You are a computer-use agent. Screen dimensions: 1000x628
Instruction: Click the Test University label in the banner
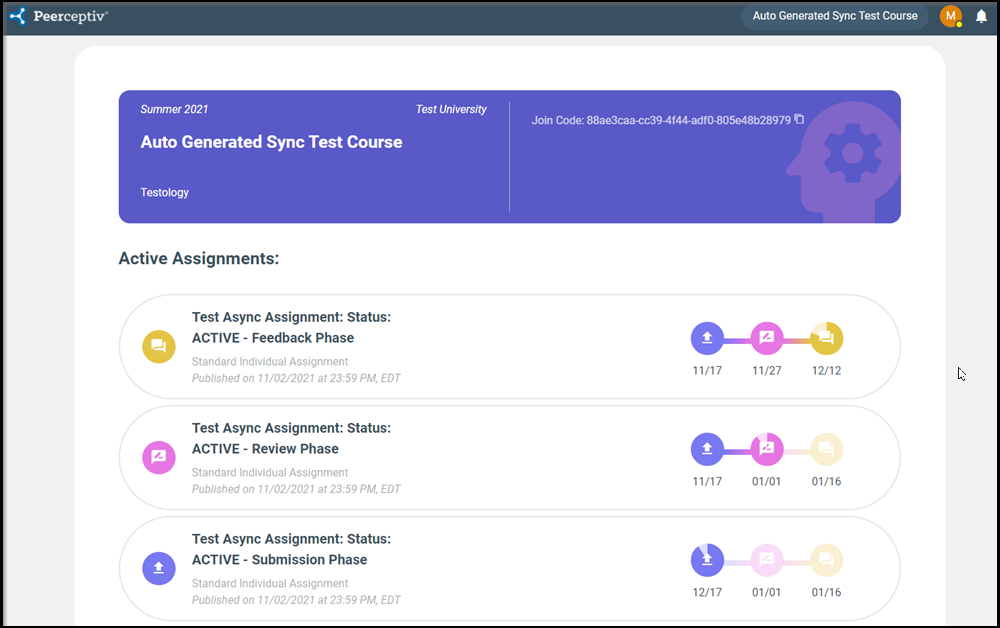tap(451, 109)
